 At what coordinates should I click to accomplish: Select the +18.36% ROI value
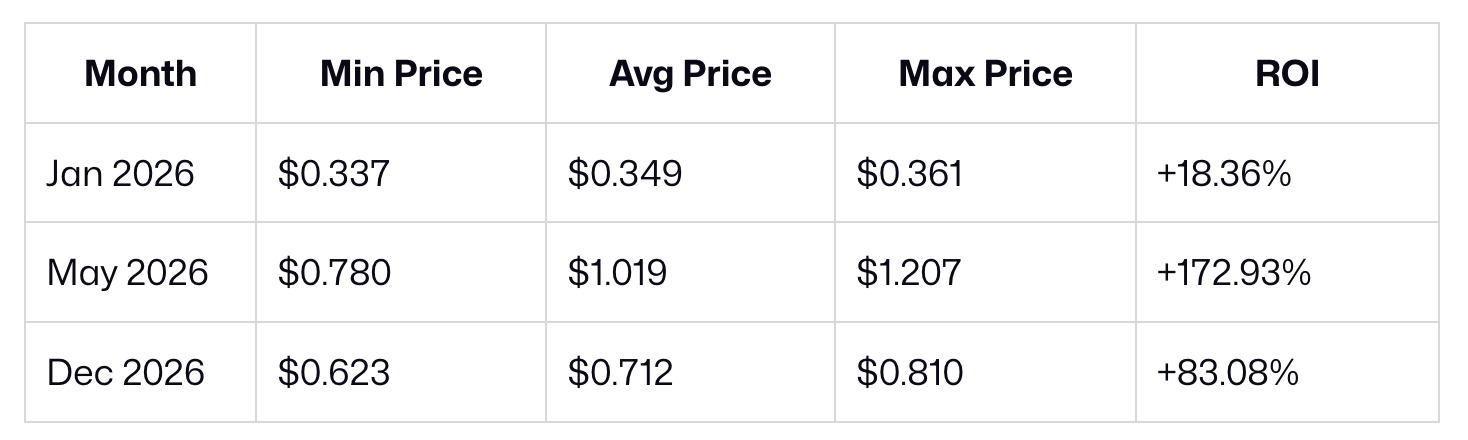coord(1224,174)
